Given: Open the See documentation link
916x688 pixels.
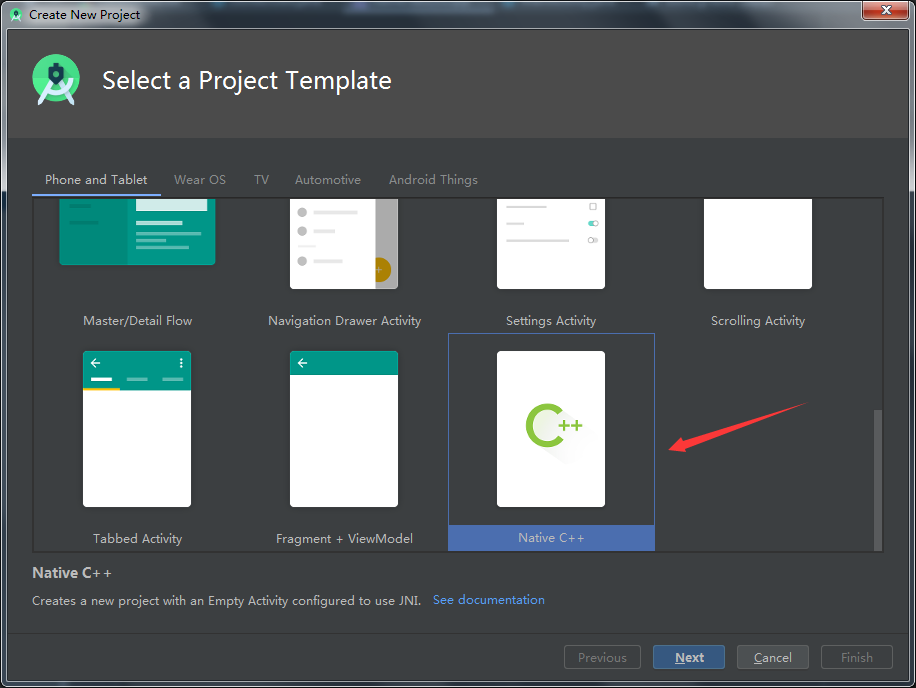Looking at the screenshot, I should (x=488, y=600).
